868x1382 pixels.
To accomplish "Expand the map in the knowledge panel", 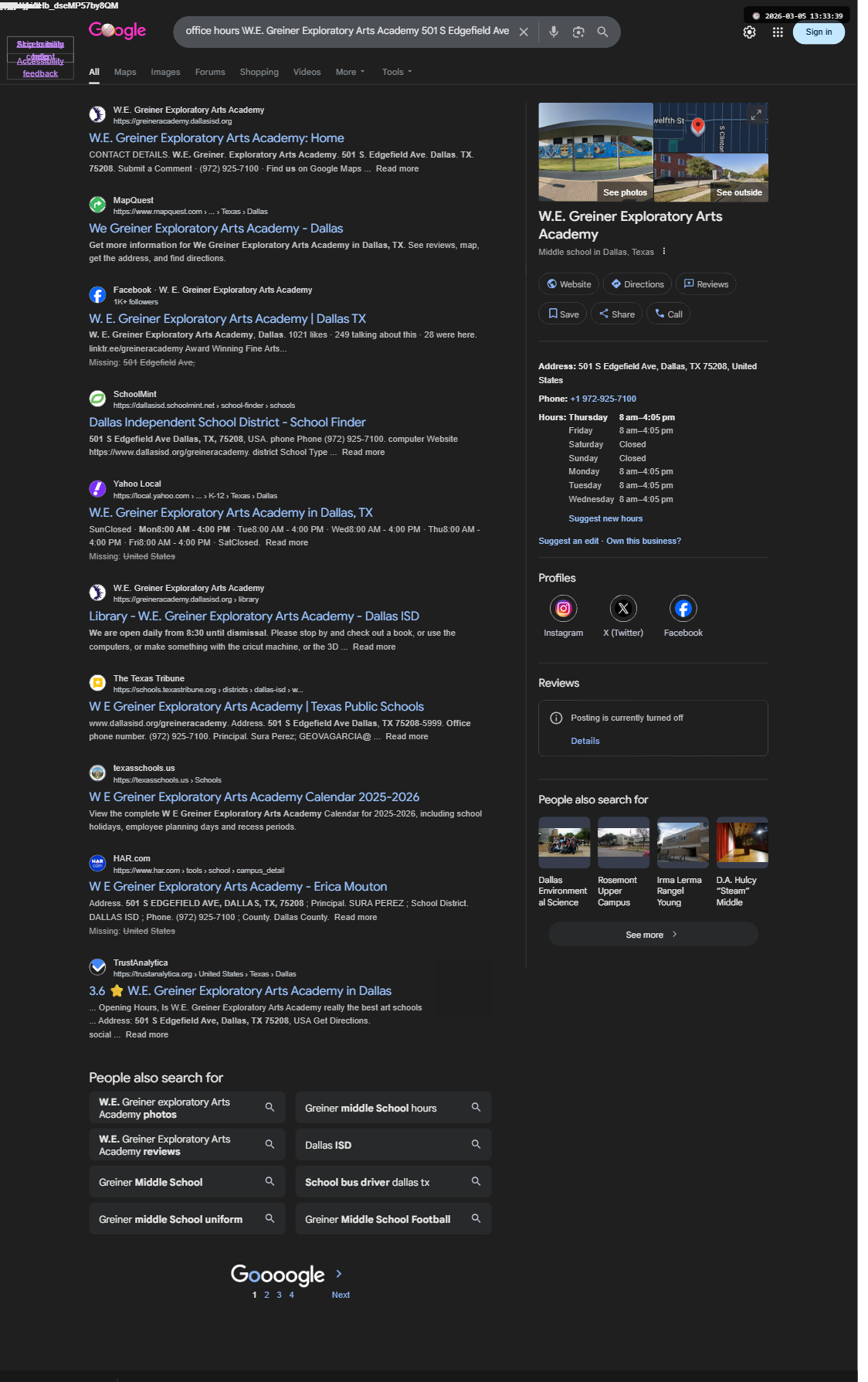I will [x=756, y=115].
